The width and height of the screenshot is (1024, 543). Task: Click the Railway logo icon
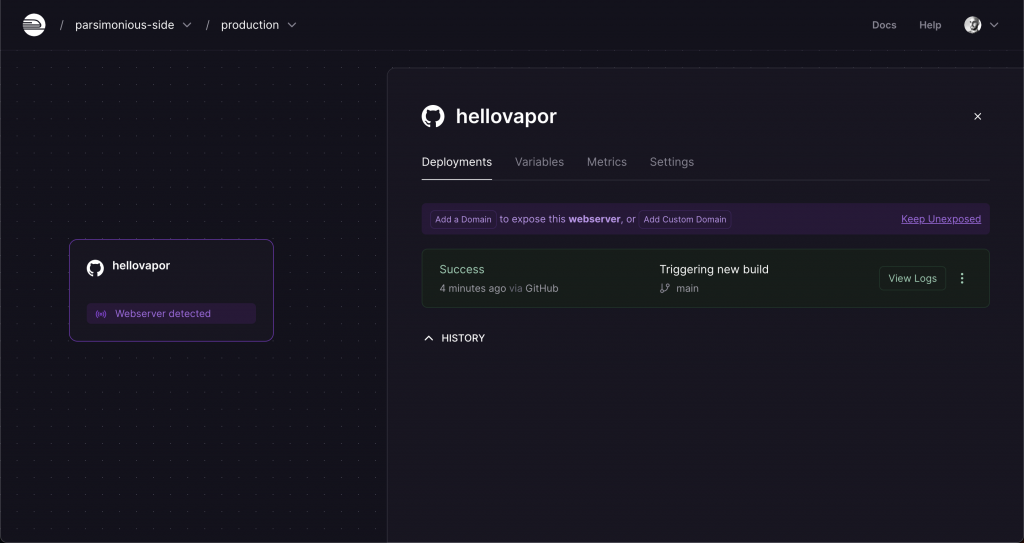tap(34, 25)
